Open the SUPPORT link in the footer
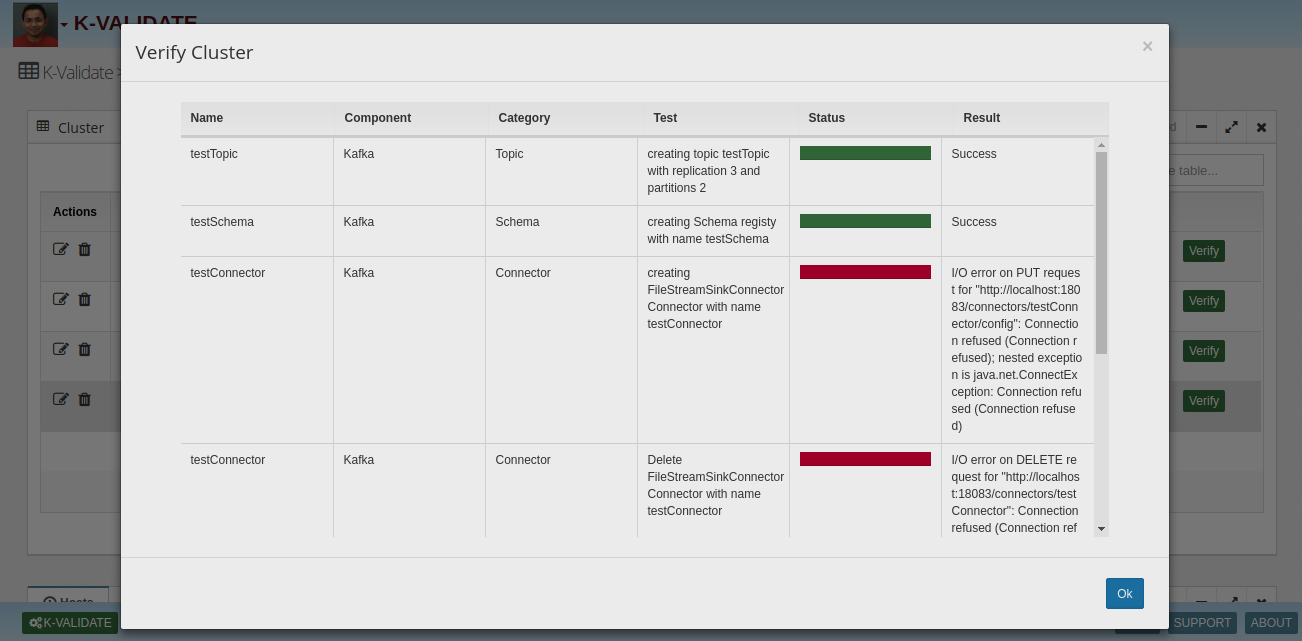This screenshot has height=641, width=1302. [x=1202, y=622]
